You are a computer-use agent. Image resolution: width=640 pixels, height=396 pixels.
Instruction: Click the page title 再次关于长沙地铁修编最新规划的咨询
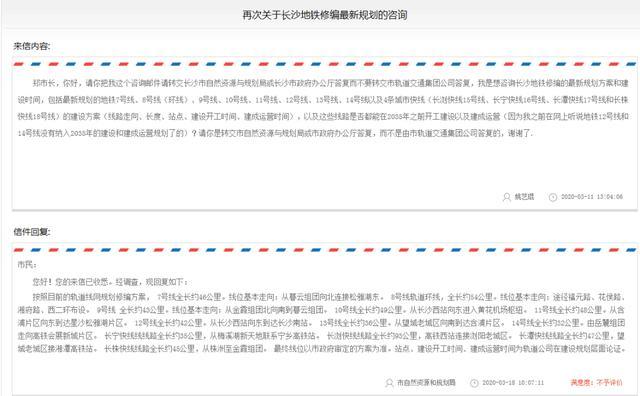click(x=325, y=15)
